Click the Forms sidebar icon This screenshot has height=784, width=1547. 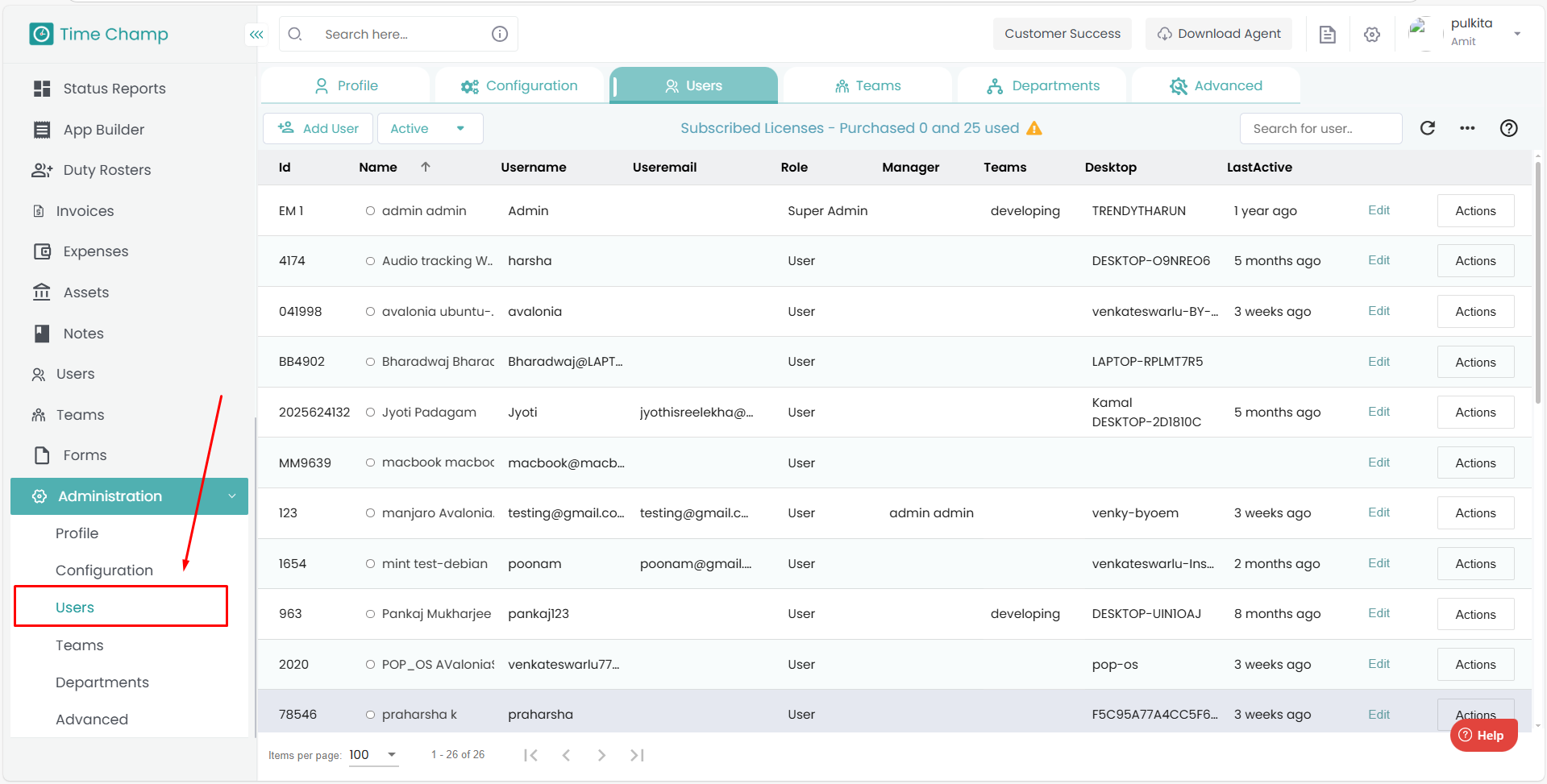pos(42,455)
